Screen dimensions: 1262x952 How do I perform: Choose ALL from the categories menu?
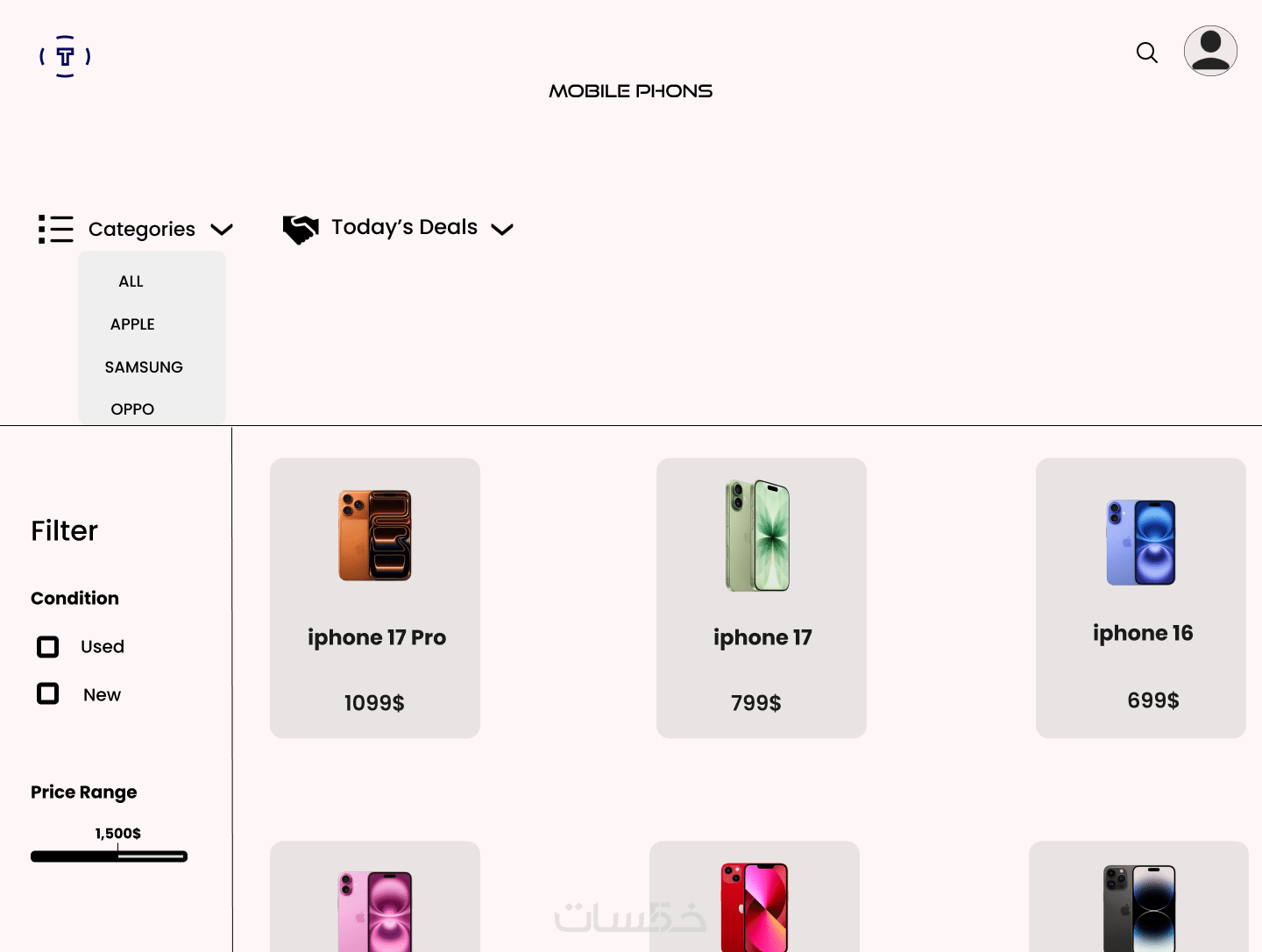pos(131,281)
